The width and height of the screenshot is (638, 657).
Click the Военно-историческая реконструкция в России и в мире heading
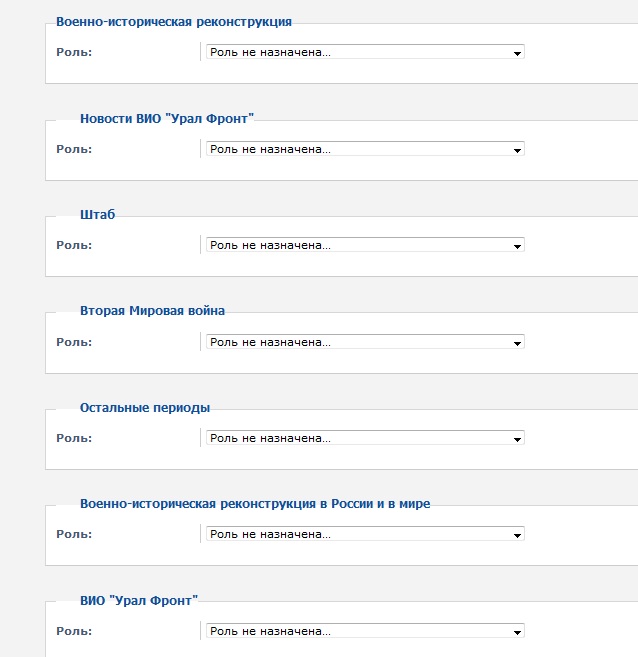pyautogui.click(x=255, y=504)
